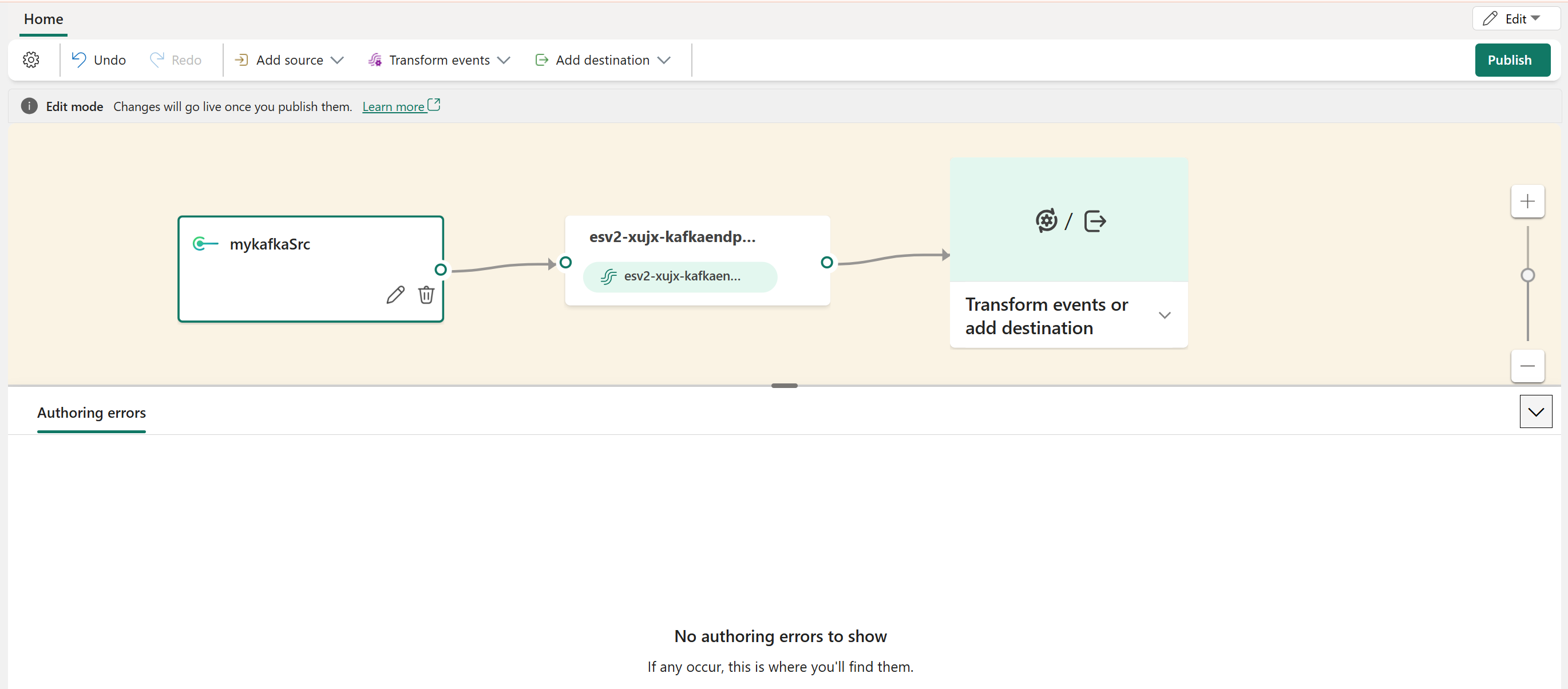The image size is (1568, 689).
Task: Open the settings gear in toolbar
Action: (x=31, y=60)
